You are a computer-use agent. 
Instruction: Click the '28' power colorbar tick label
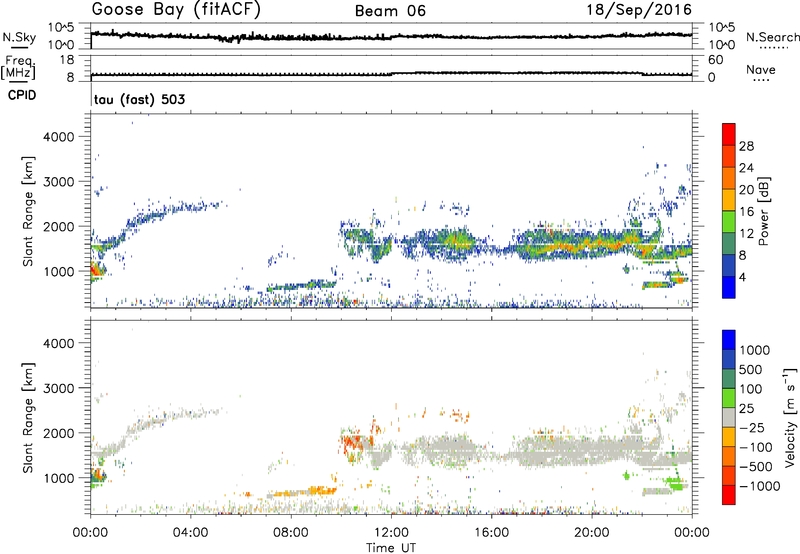746,146
